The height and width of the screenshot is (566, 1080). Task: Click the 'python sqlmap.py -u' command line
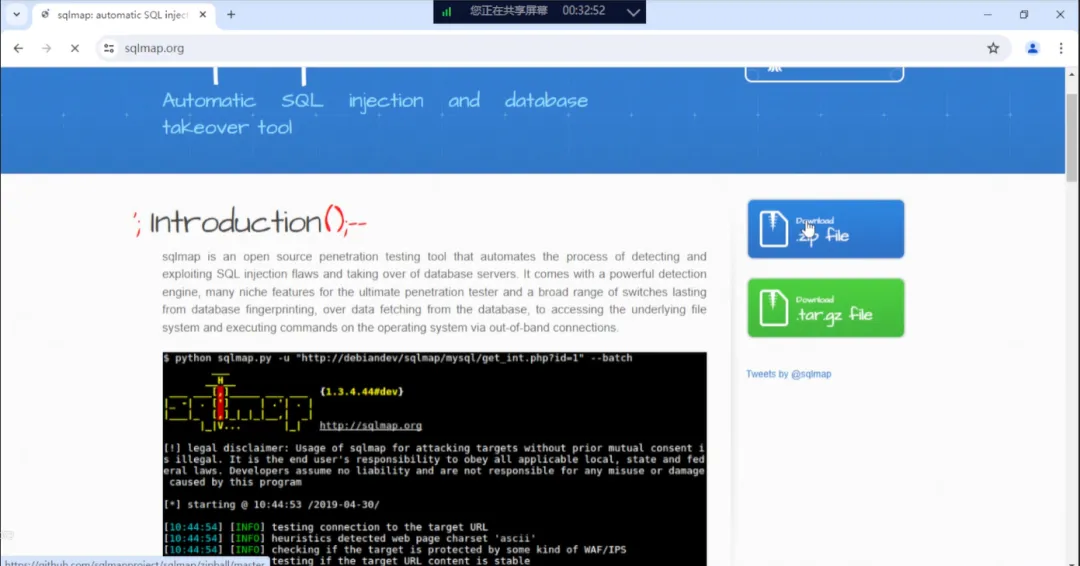click(397, 358)
